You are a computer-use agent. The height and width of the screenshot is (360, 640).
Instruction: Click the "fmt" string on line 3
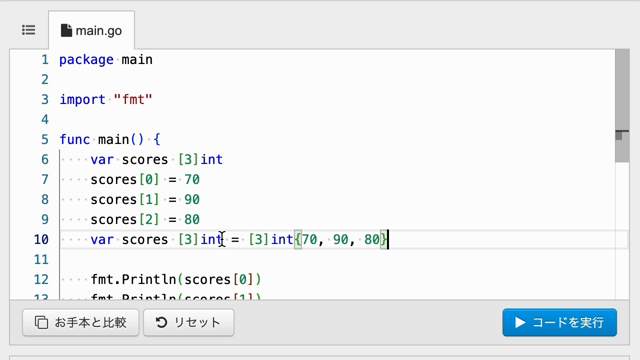point(133,100)
